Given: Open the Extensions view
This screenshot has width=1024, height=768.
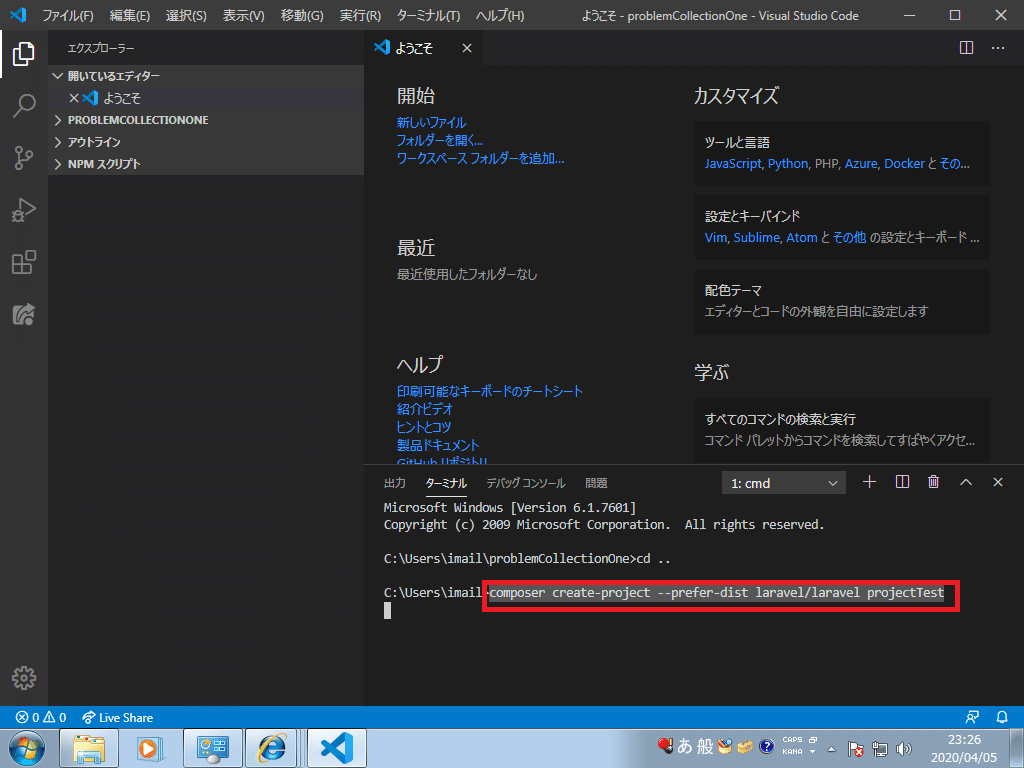Looking at the screenshot, I should pos(24,263).
